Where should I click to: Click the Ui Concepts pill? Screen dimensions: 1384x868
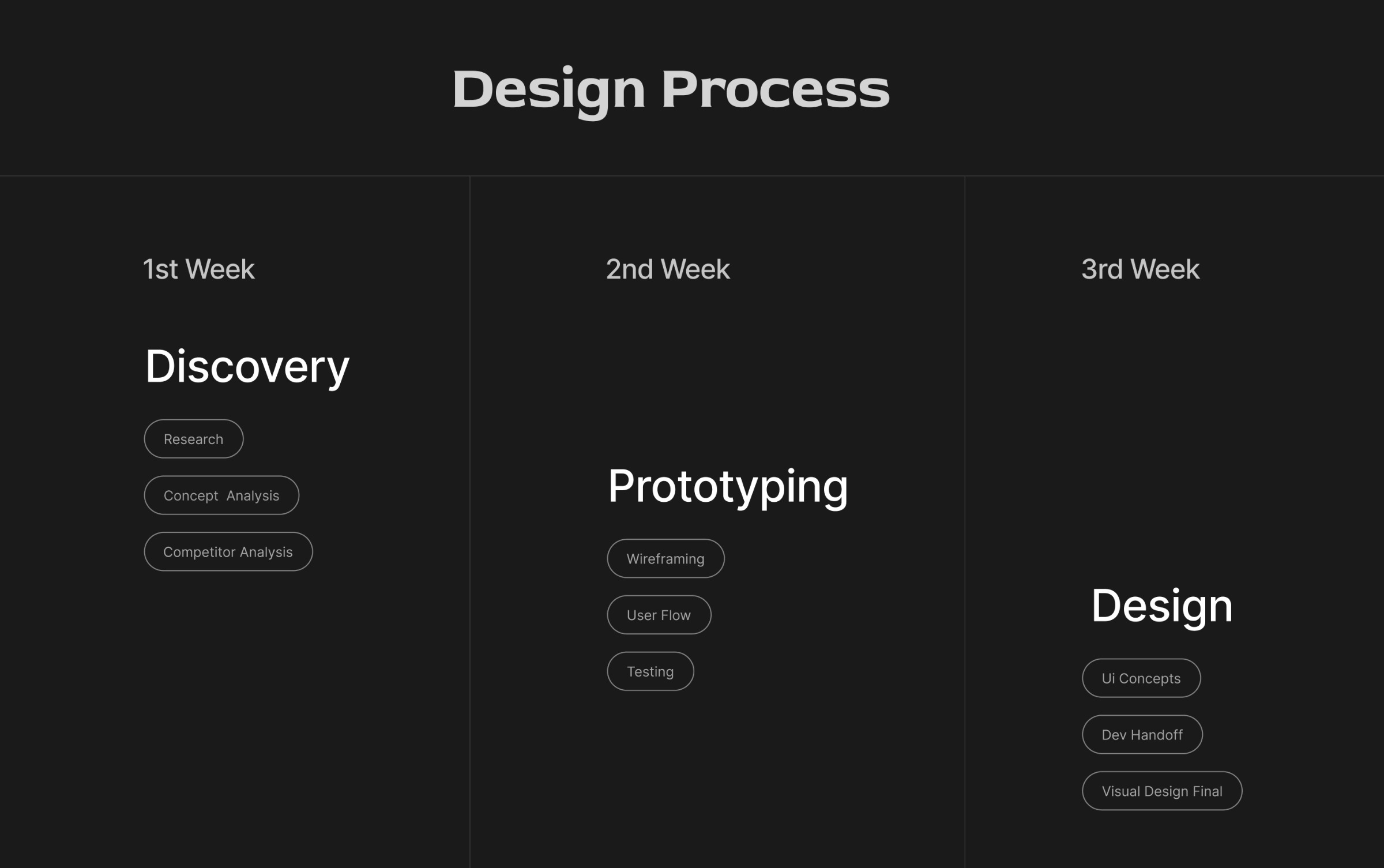coord(1141,678)
